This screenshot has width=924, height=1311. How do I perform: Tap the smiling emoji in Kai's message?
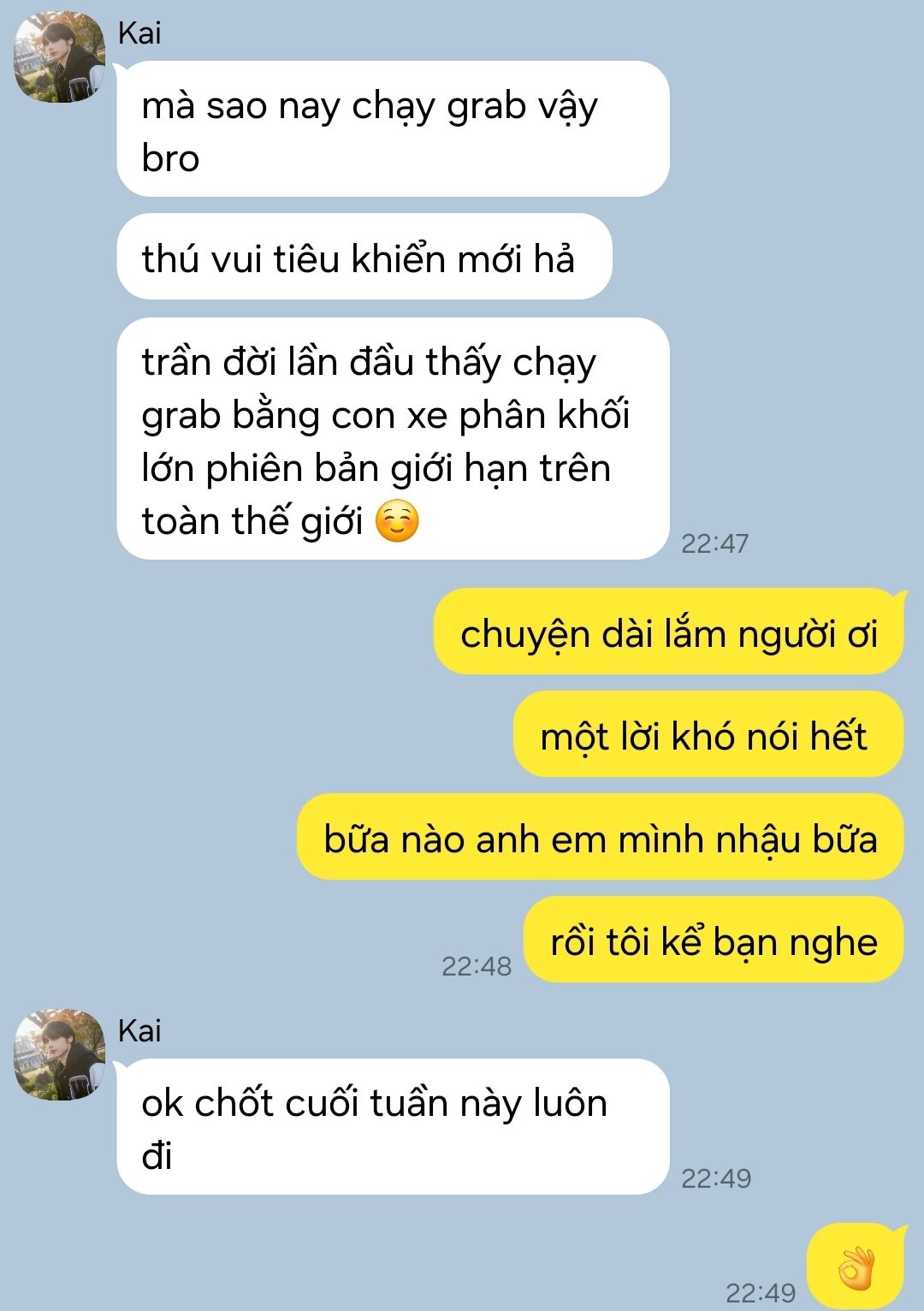pyautogui.click(x=398, y=521)
